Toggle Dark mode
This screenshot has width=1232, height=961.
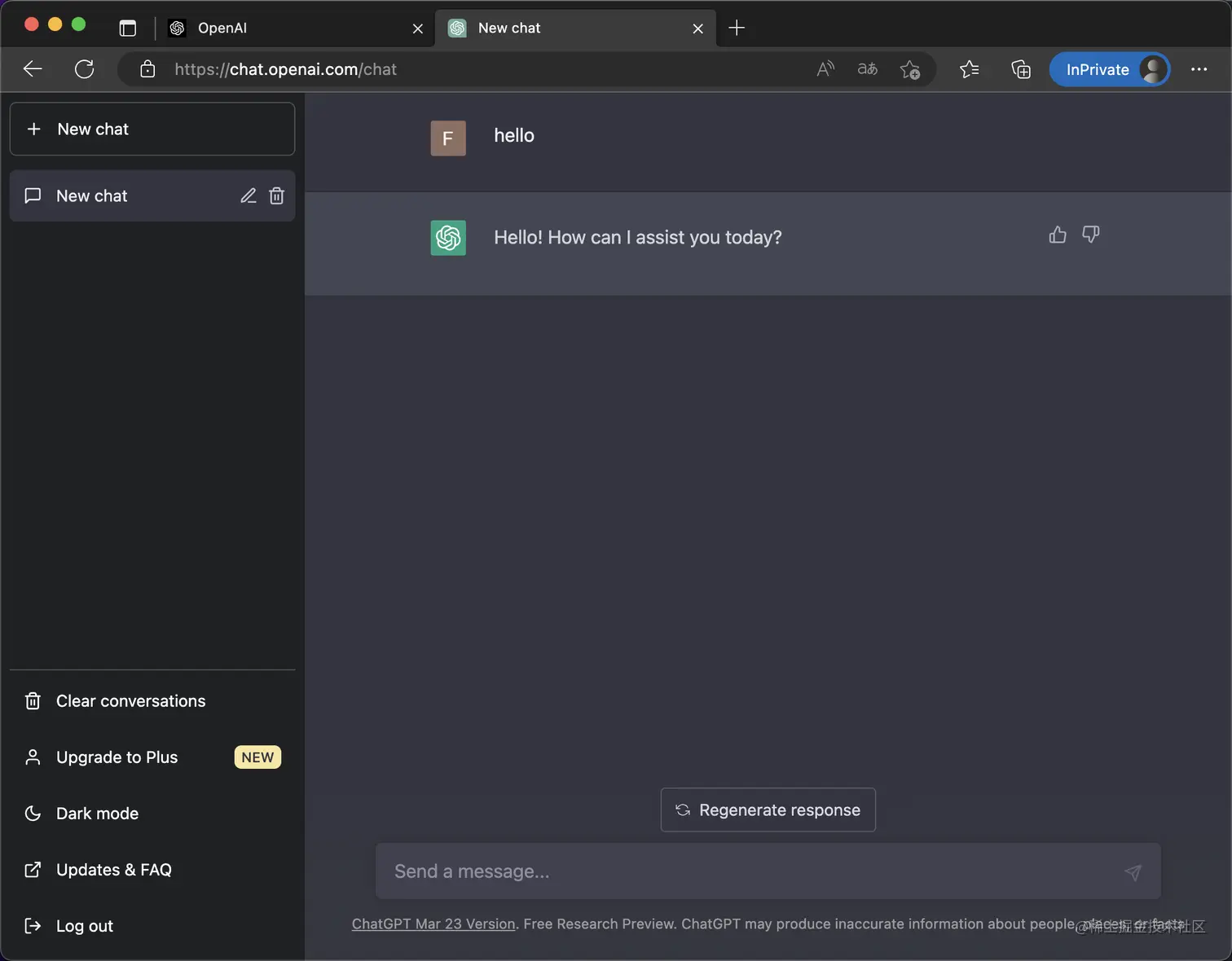(152, 814)
